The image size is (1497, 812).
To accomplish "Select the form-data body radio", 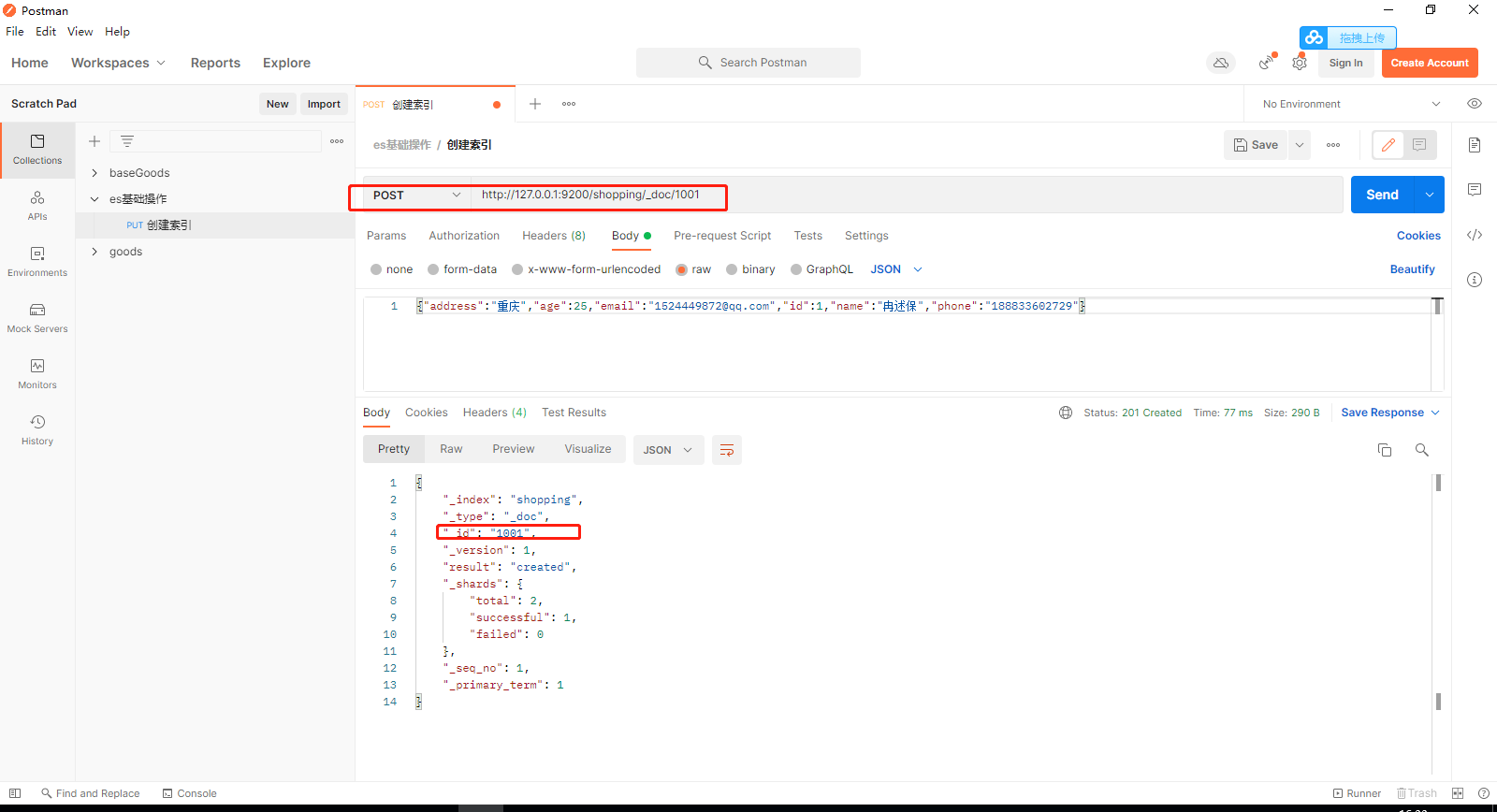I will click(433, 269).
